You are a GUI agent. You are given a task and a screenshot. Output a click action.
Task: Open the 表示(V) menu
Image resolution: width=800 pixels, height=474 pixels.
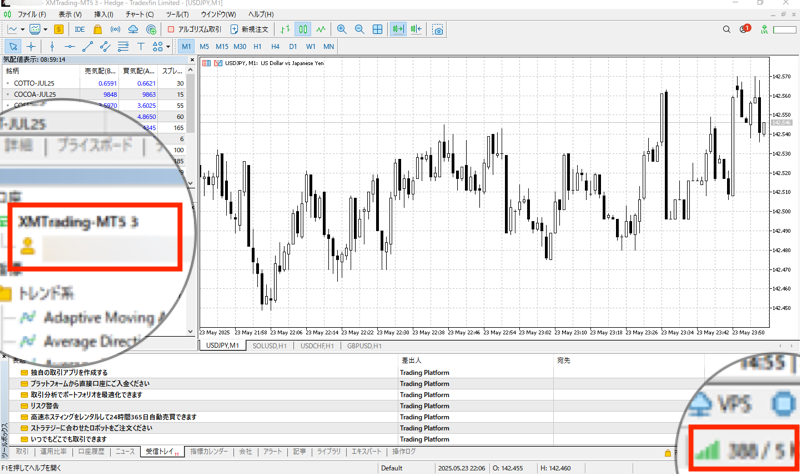[70, 14]
